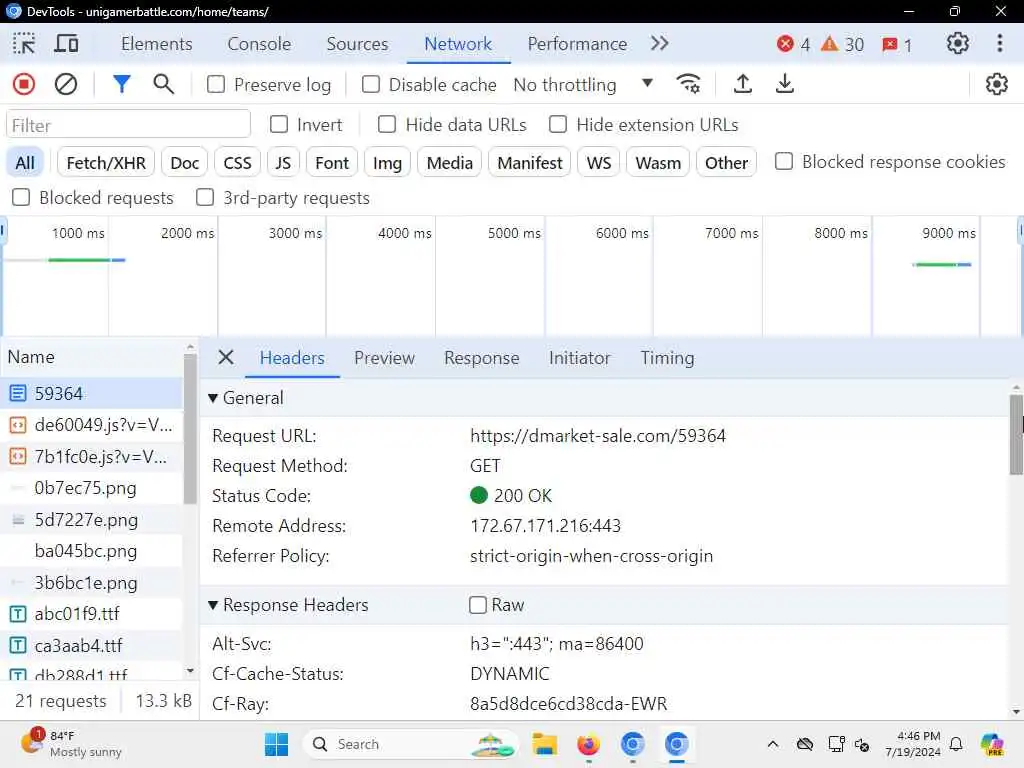Filter requests by Fetch/XHR
This screenshot has height=768, width=1024.
tap(106, 163)
